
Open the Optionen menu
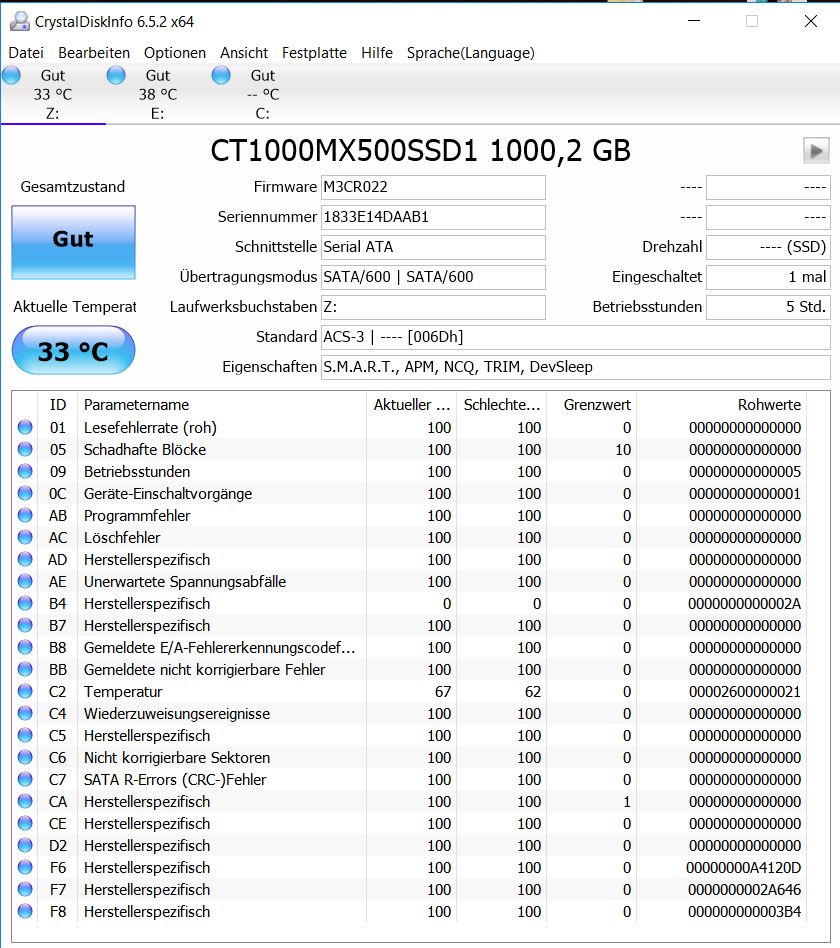coord(175,53)
